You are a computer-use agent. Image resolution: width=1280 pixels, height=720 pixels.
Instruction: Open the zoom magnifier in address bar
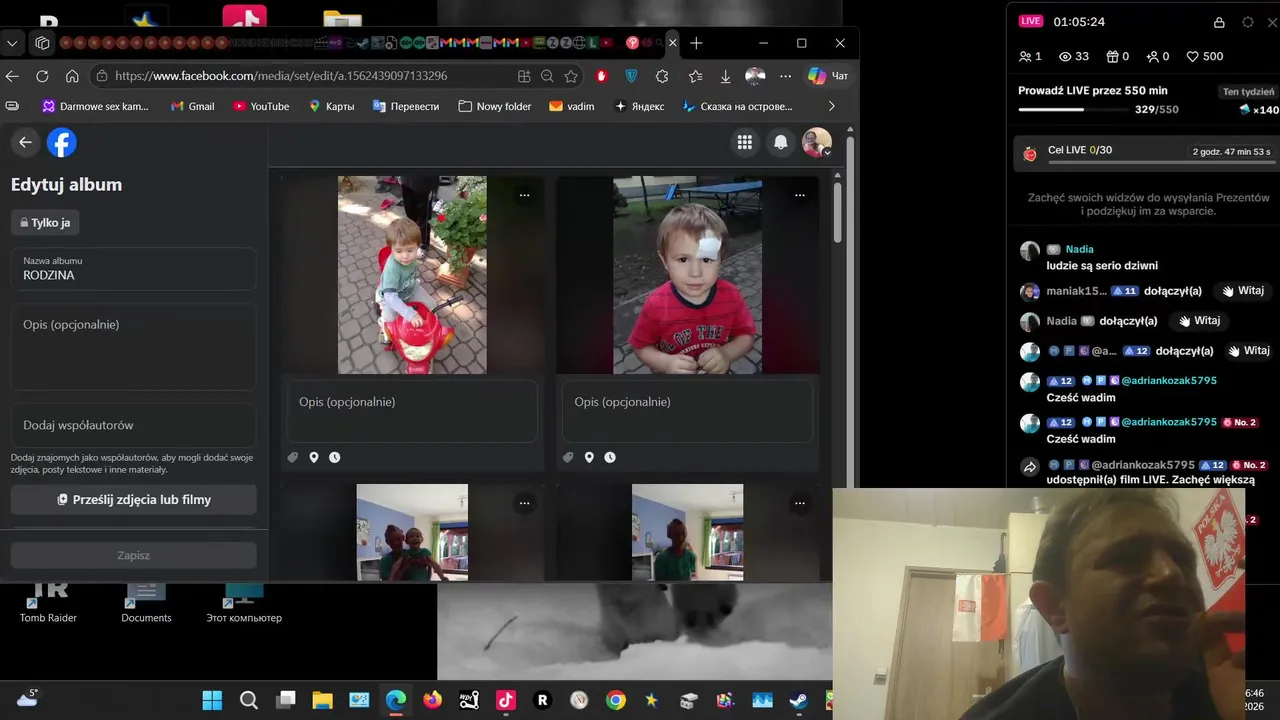(x=547, y=76)
